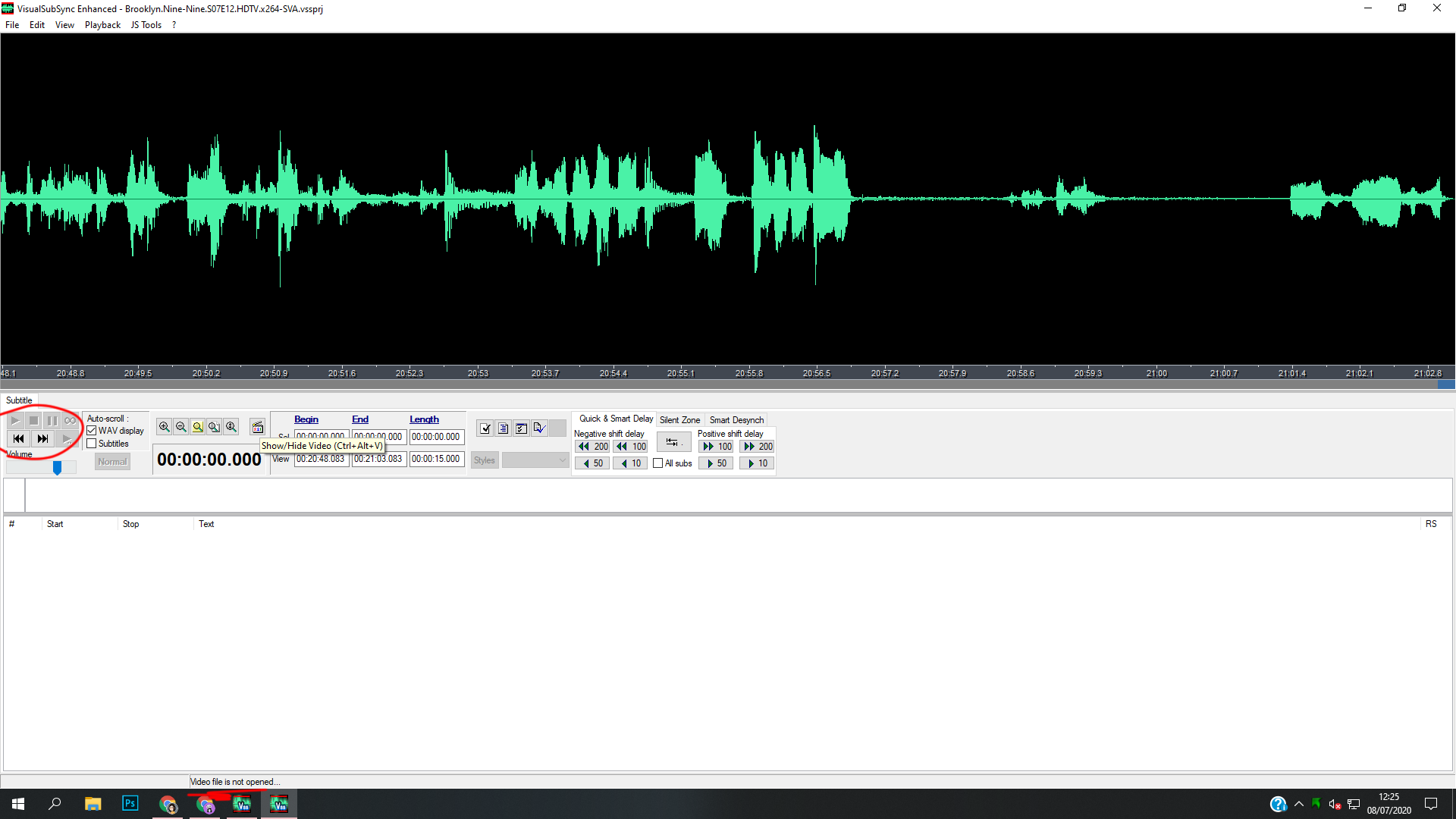
Task: Switch to the Silent Zone tab
Action: click(679, 420)
